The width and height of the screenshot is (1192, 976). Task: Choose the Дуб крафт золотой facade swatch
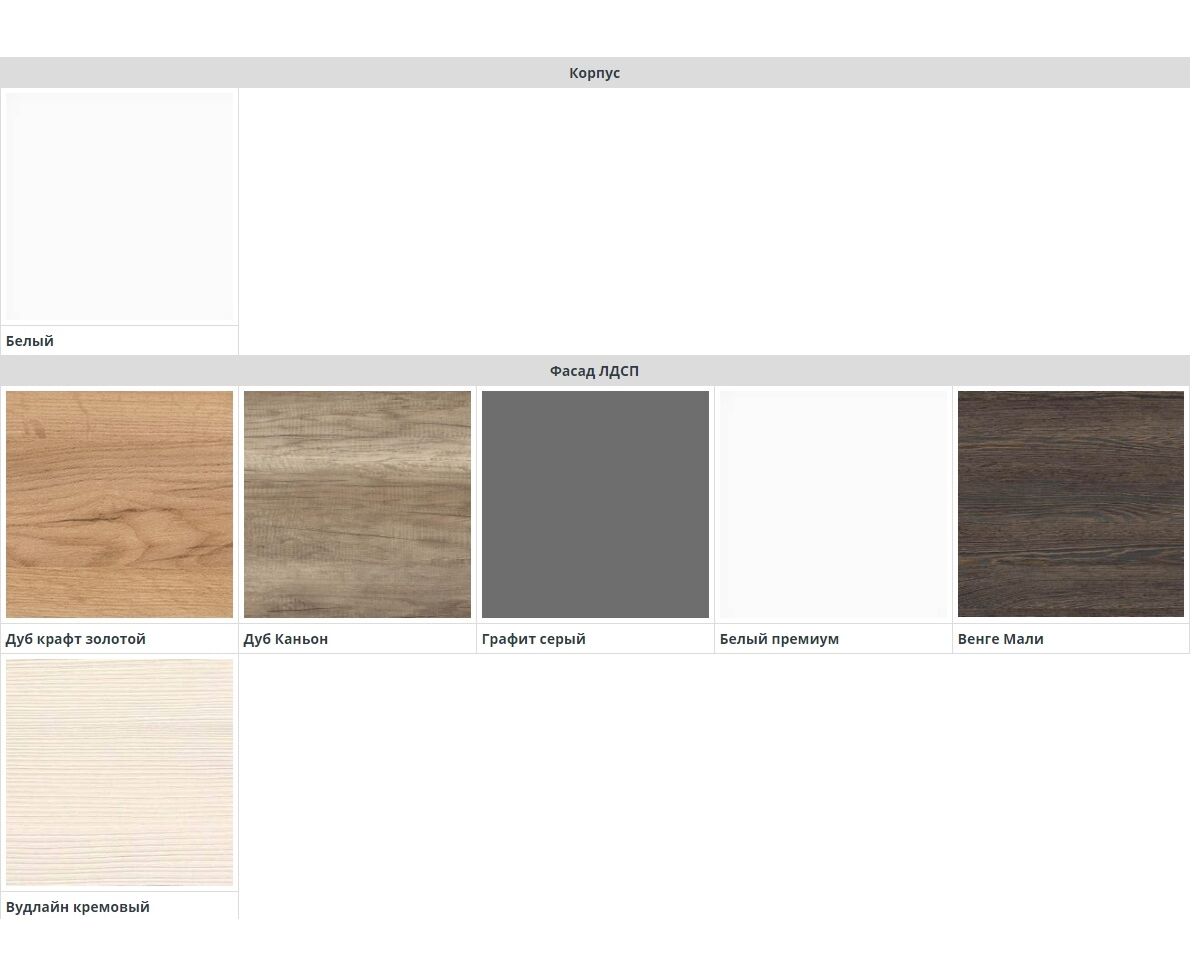tap(119, 504)
